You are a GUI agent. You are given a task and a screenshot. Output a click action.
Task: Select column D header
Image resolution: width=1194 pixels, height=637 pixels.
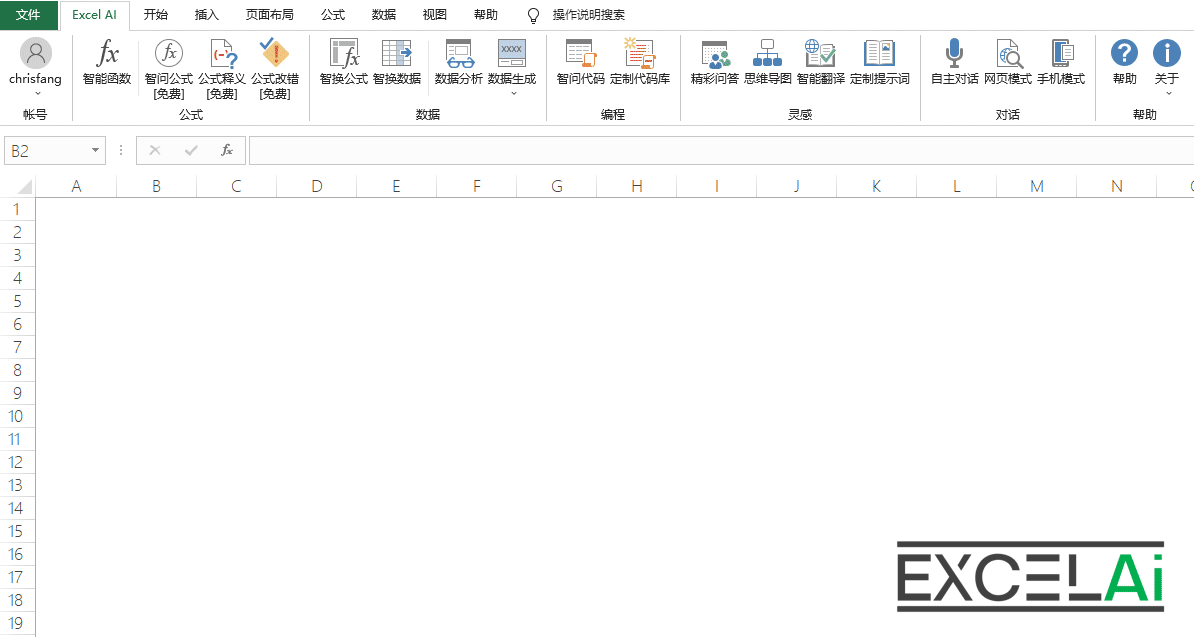click(317, 186)
